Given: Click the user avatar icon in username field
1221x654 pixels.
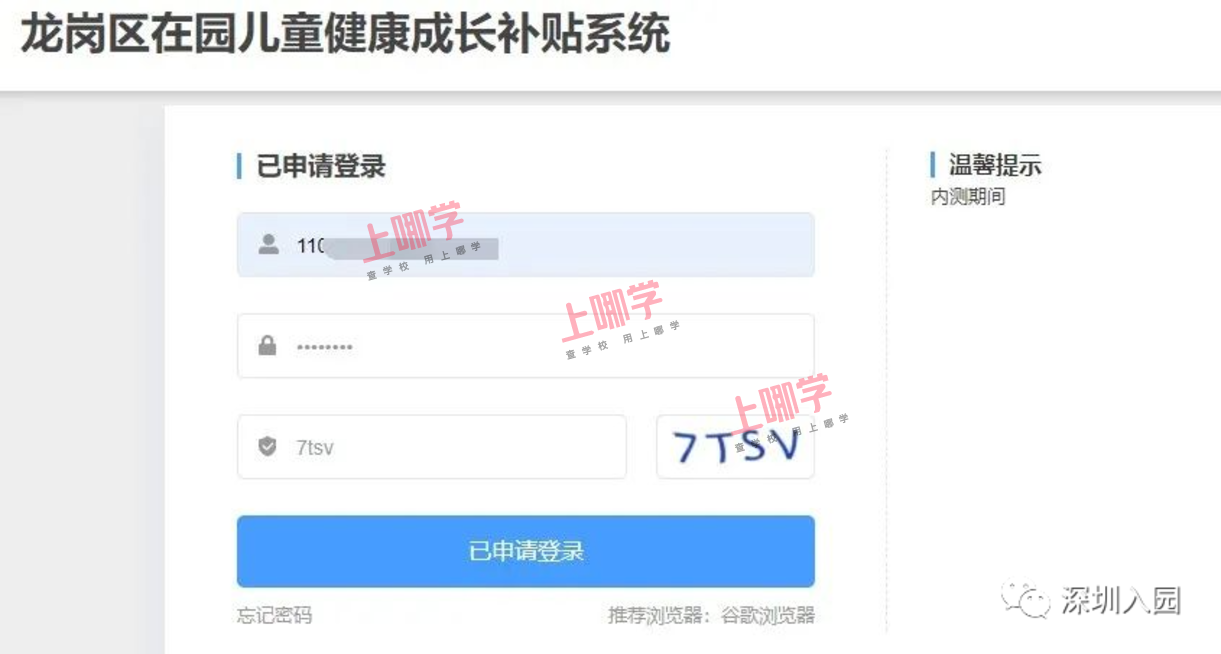Looking at the screenshot, I should click(268, 245).
